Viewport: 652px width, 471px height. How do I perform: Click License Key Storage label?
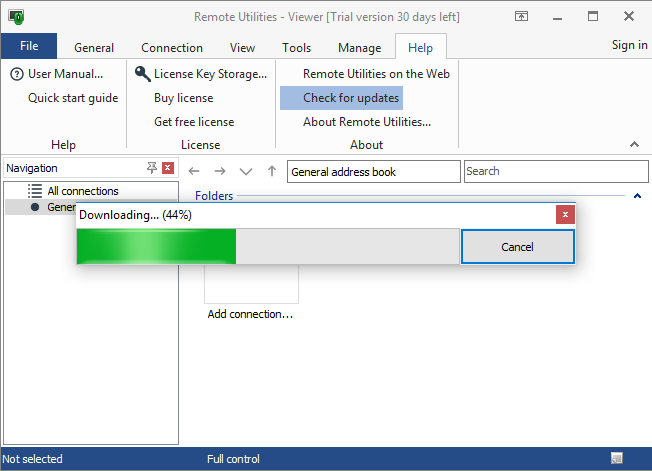coord(210,74)
